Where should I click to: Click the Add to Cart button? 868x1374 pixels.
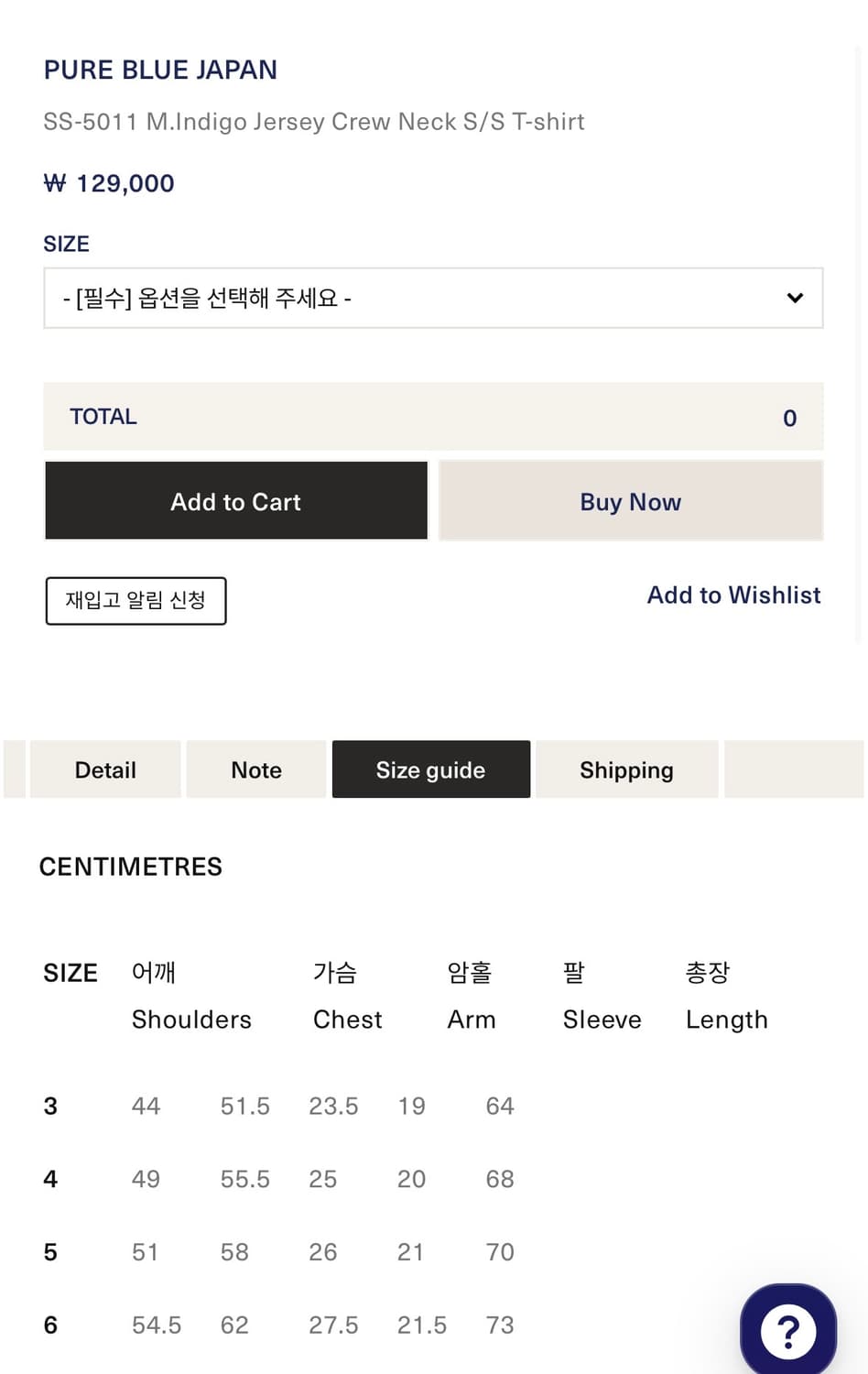pos(235,501)
